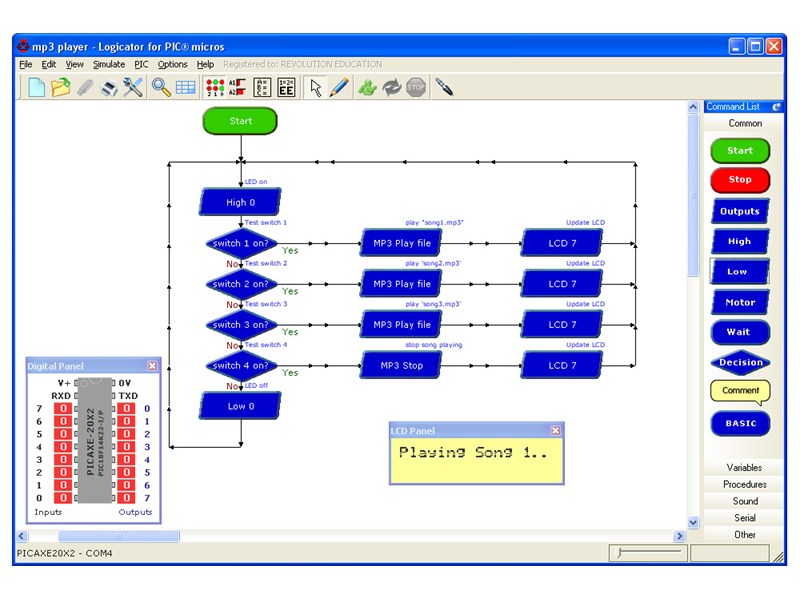The width and height of the screenshot is (800, 600).
Task: Pick the Decision diamond command
Action: tap(740, 363)
